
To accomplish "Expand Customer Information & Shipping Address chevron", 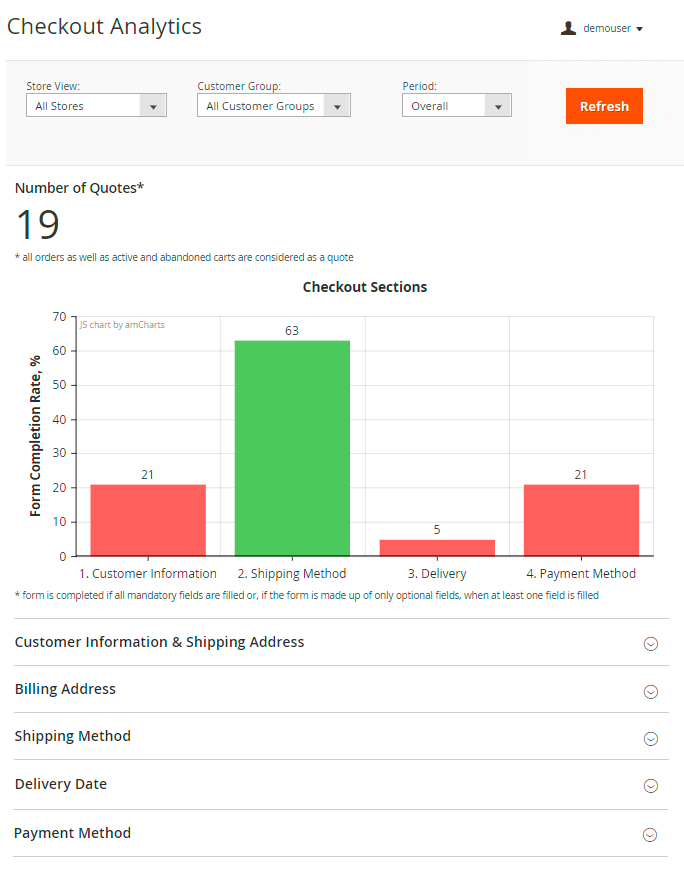I will [651, 644].
